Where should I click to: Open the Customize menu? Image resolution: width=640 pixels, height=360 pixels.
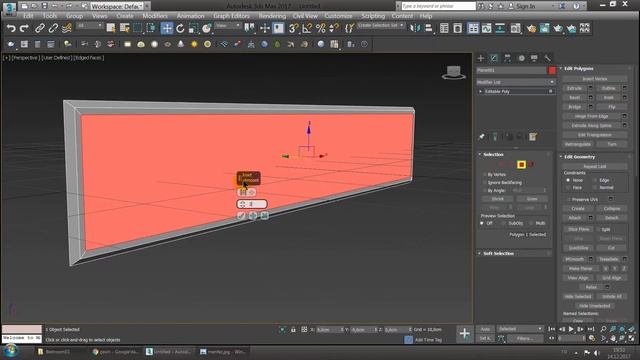[x=338, y=16]
